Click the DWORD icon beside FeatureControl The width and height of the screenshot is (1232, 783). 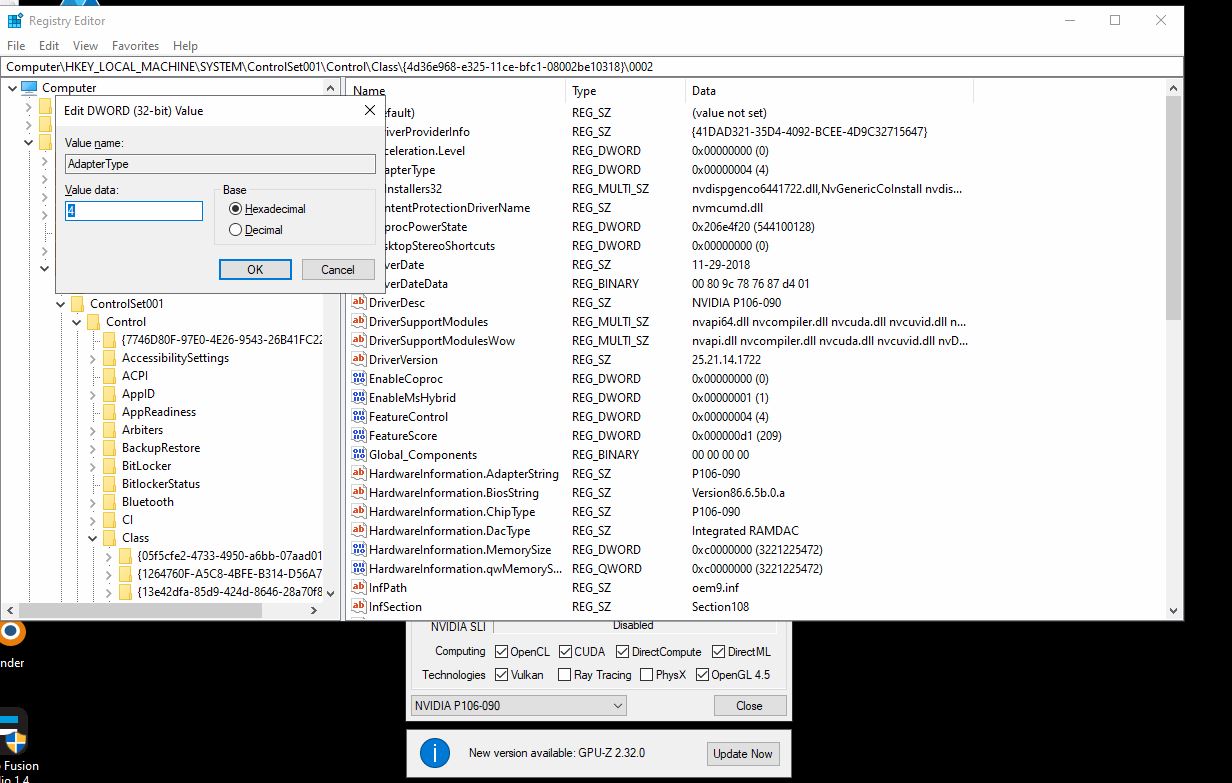pos(359,417)
